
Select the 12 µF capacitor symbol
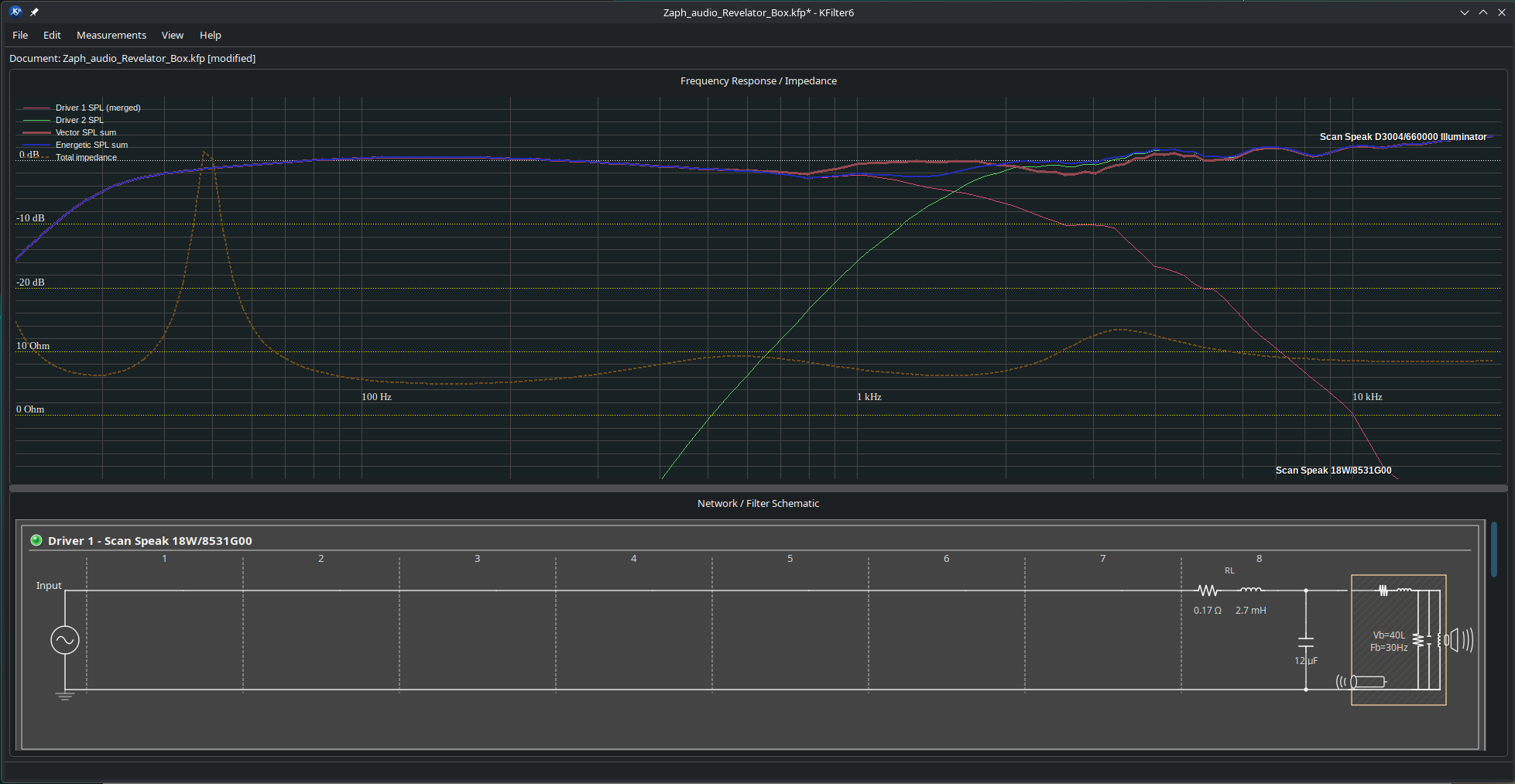(1306, 642)
